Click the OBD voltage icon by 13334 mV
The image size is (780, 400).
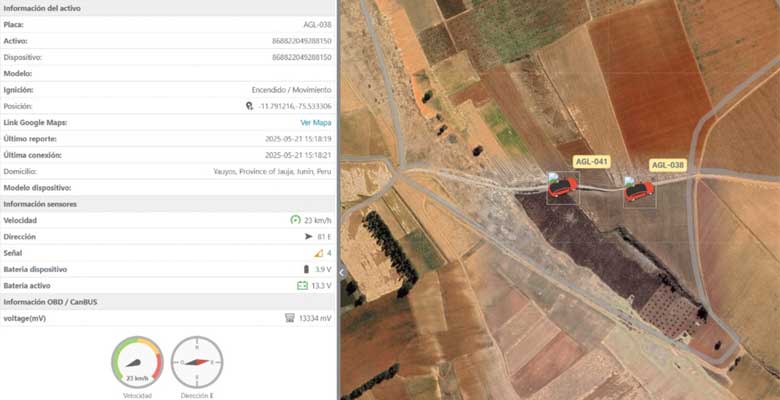pyautogui.click(x=290, y=318)
